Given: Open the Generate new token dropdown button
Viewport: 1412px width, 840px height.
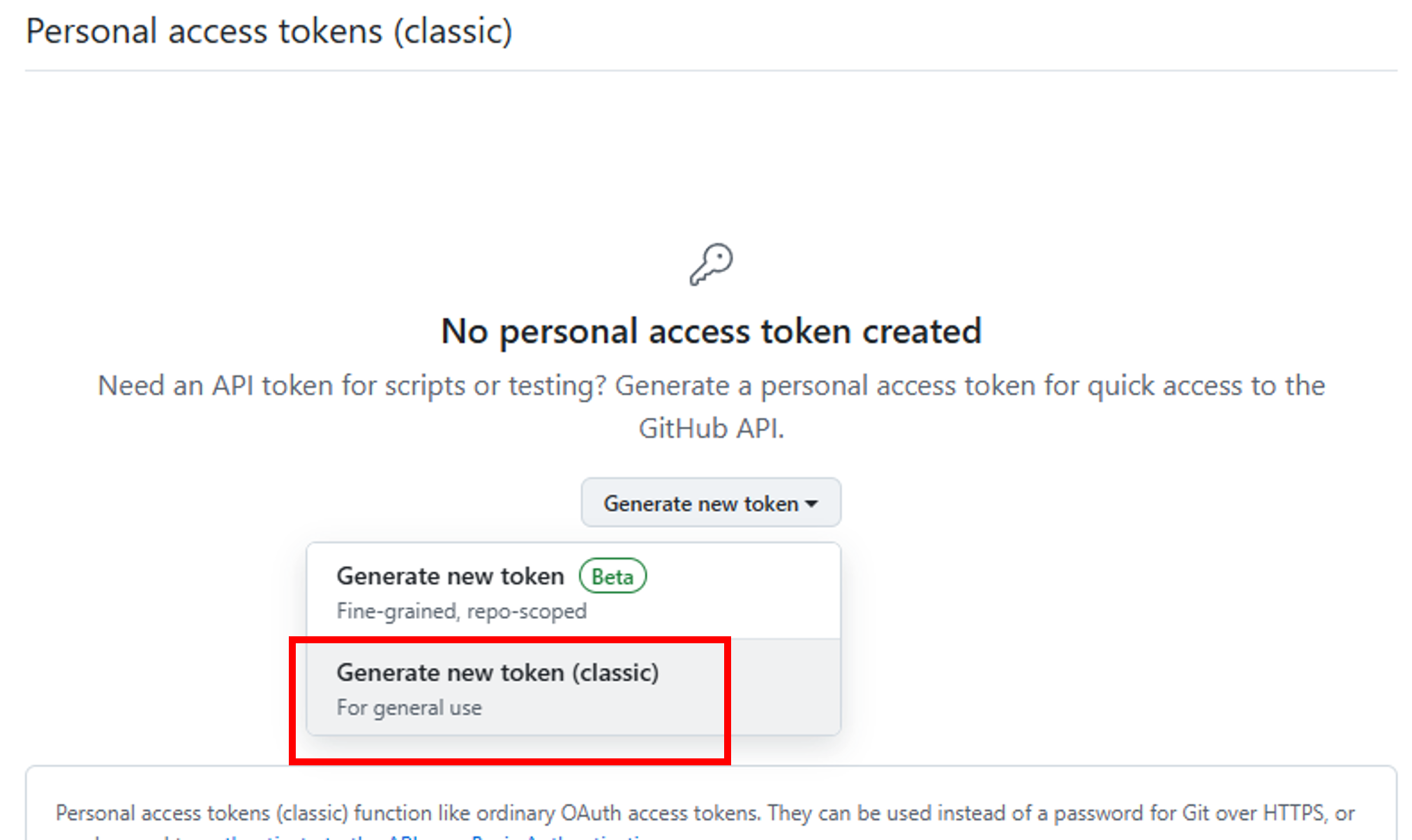Looking at the screenshot, I should click(x=711, y=502).
